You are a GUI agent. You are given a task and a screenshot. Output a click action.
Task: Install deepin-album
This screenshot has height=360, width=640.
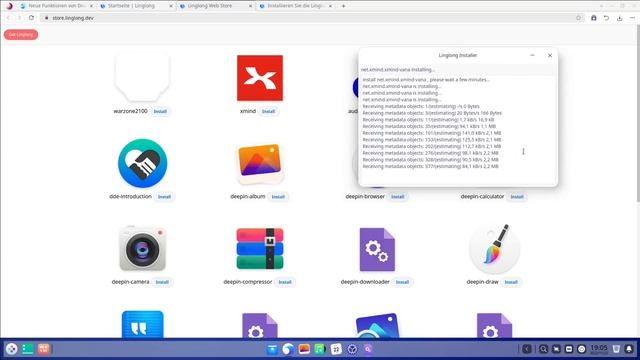click(278, 197)
